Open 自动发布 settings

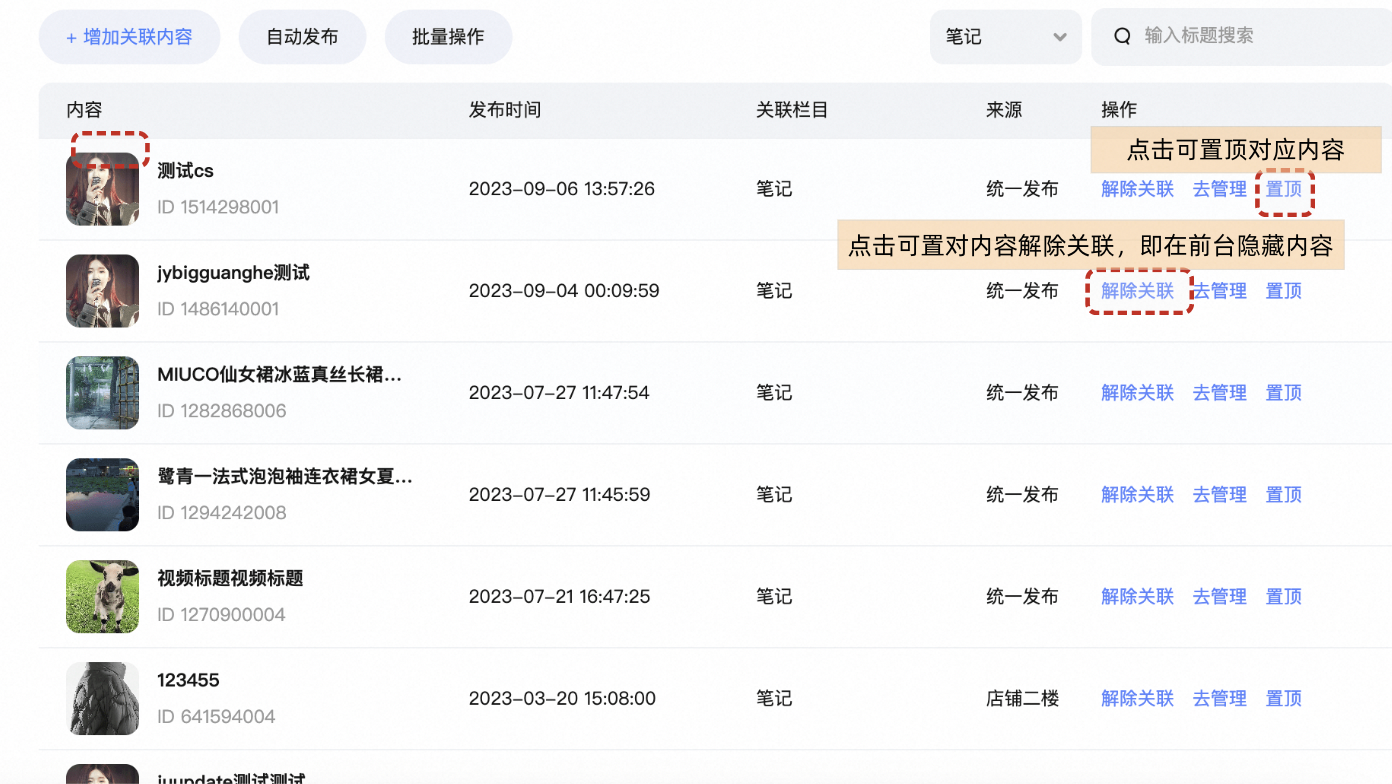click(302, 37)
